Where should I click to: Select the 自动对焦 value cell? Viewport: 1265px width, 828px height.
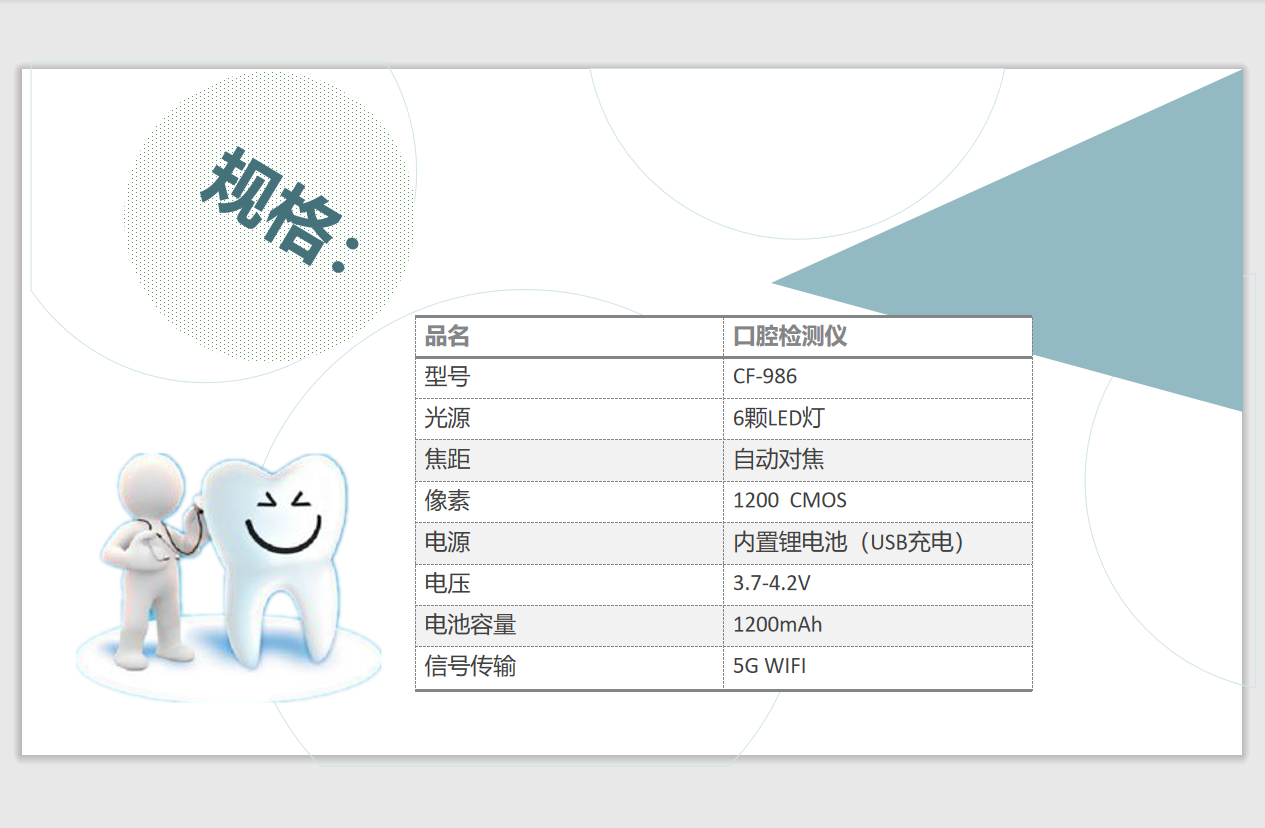[x=877, y=460]
